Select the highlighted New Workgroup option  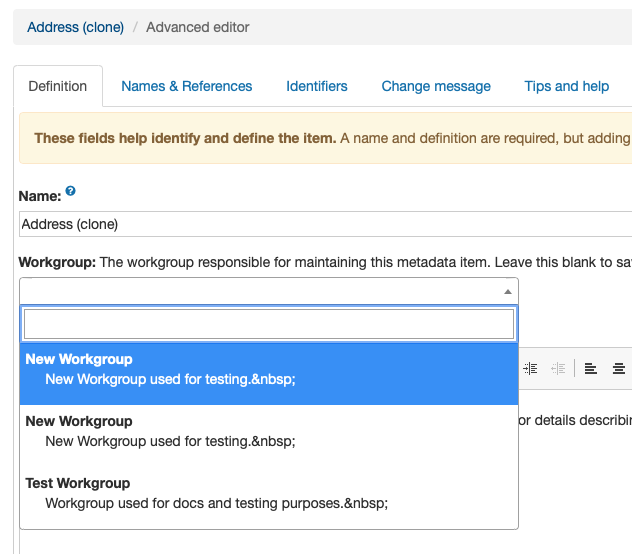click(269, 374)
